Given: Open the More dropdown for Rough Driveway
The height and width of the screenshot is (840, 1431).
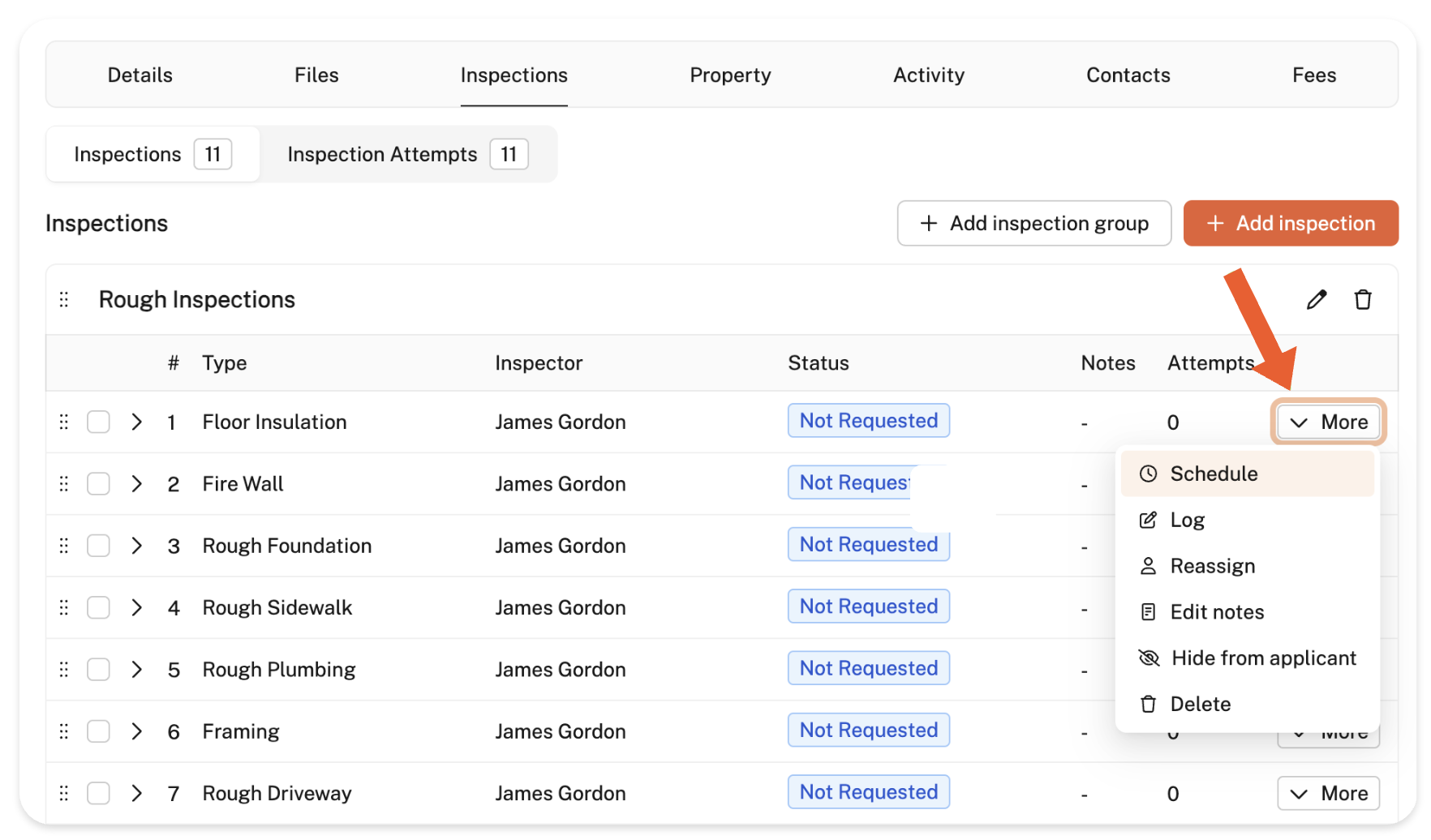Looking at the screenshot, I should tap(1328, 794).
